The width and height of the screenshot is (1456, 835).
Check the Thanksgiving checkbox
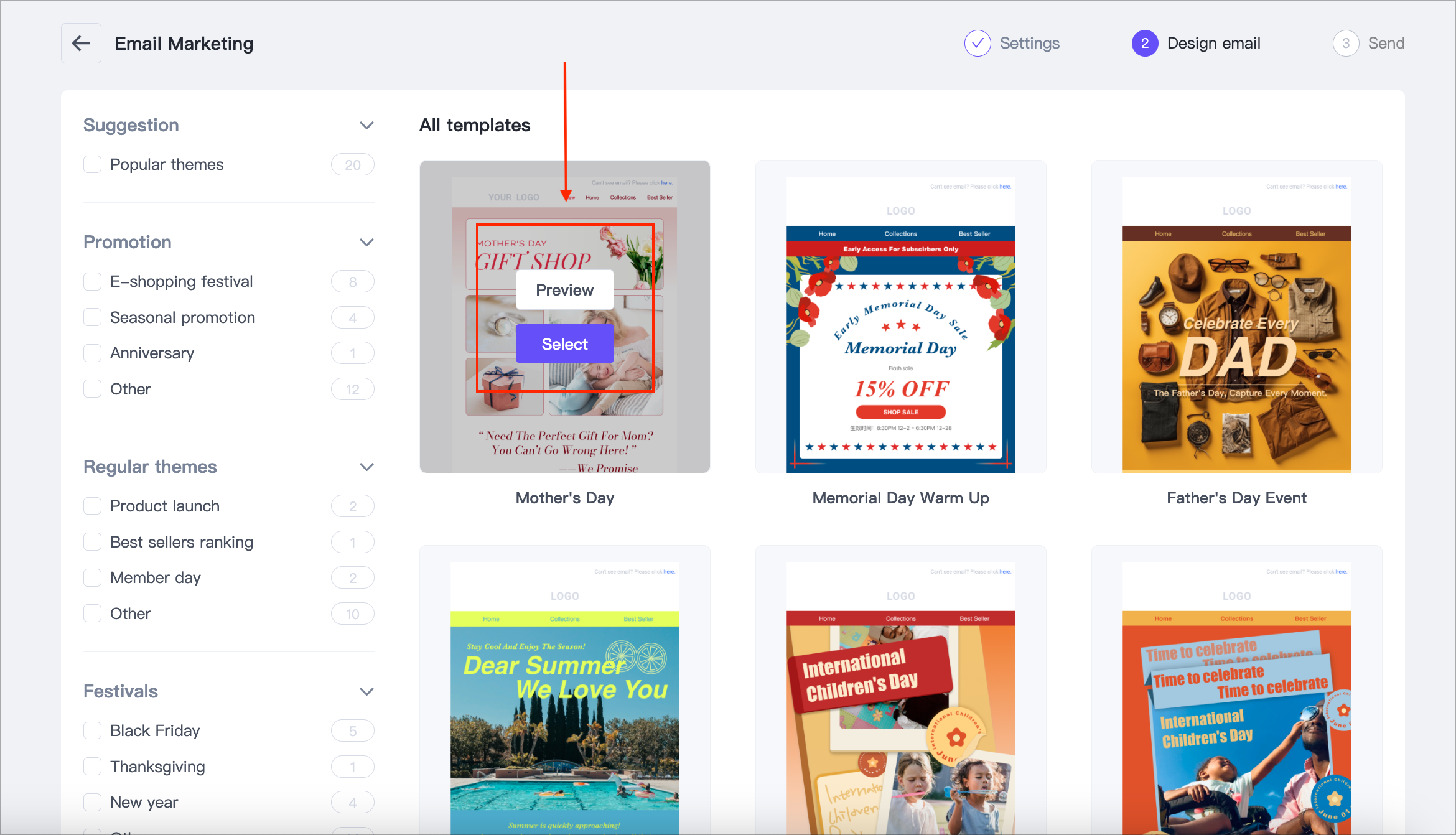click(93, 767)
